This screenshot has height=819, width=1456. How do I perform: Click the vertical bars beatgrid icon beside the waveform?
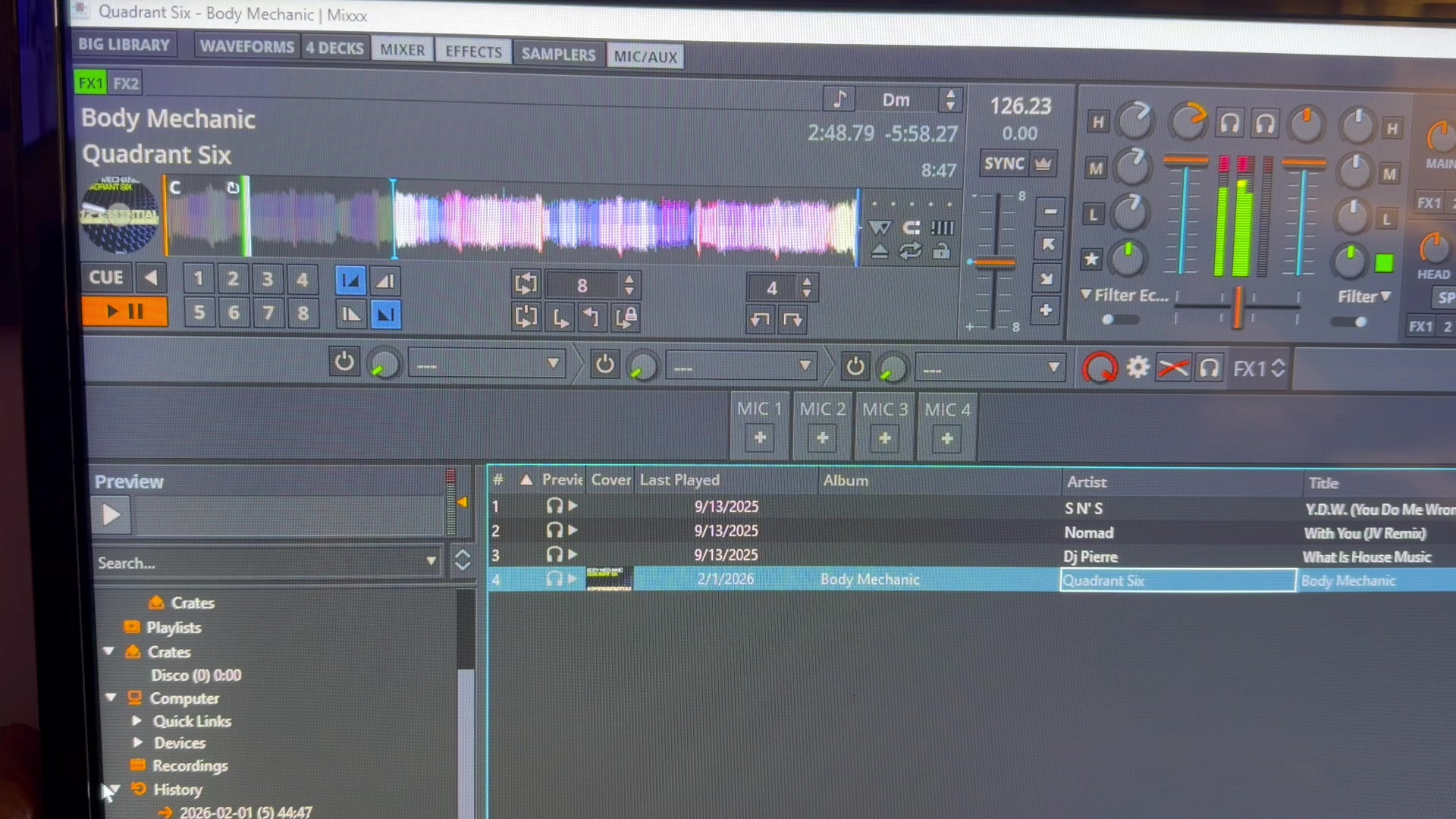(942, 227)
